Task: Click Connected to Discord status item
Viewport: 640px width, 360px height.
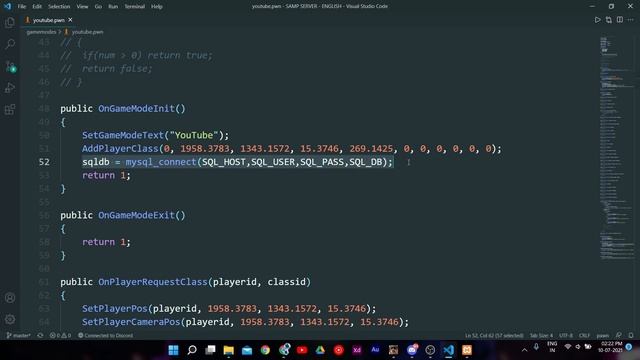Action: (105, 336)
